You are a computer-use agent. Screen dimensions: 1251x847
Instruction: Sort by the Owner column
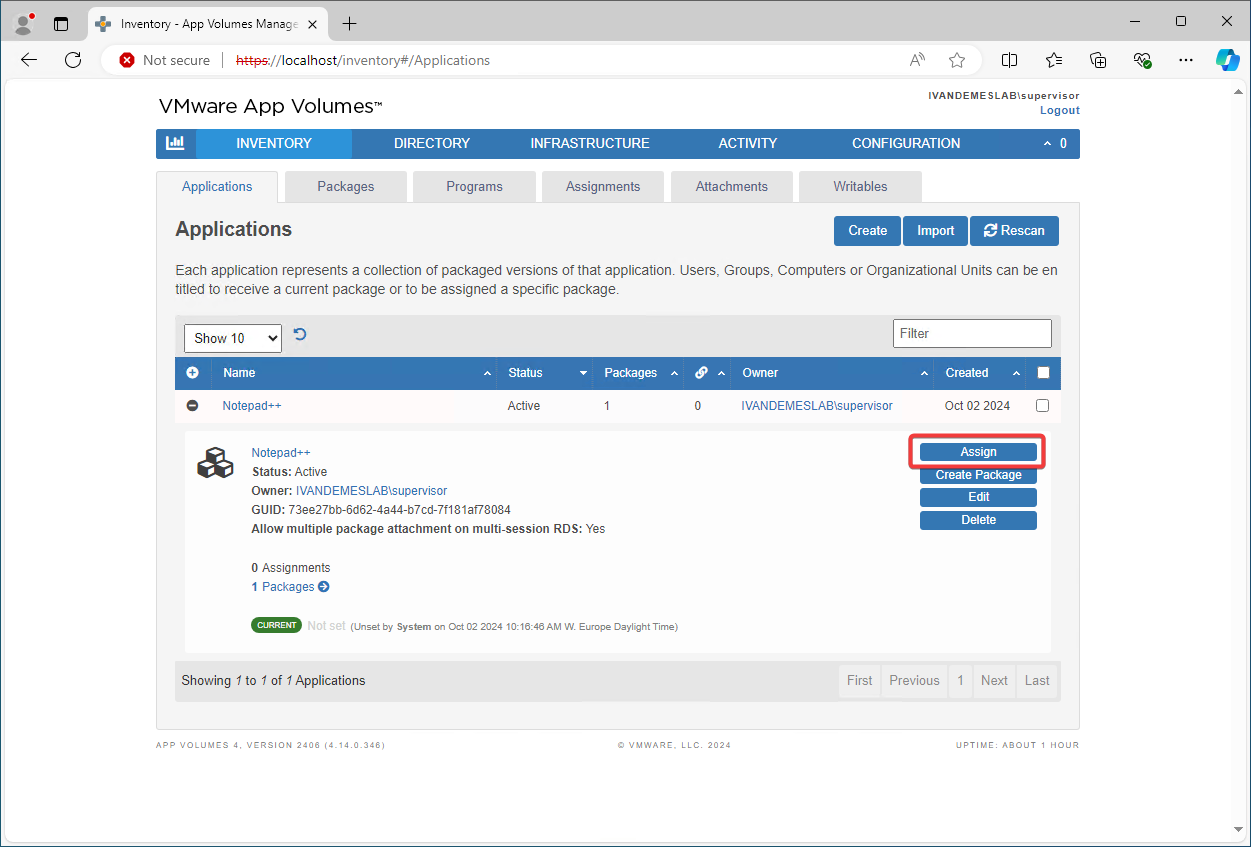(834, 373)
